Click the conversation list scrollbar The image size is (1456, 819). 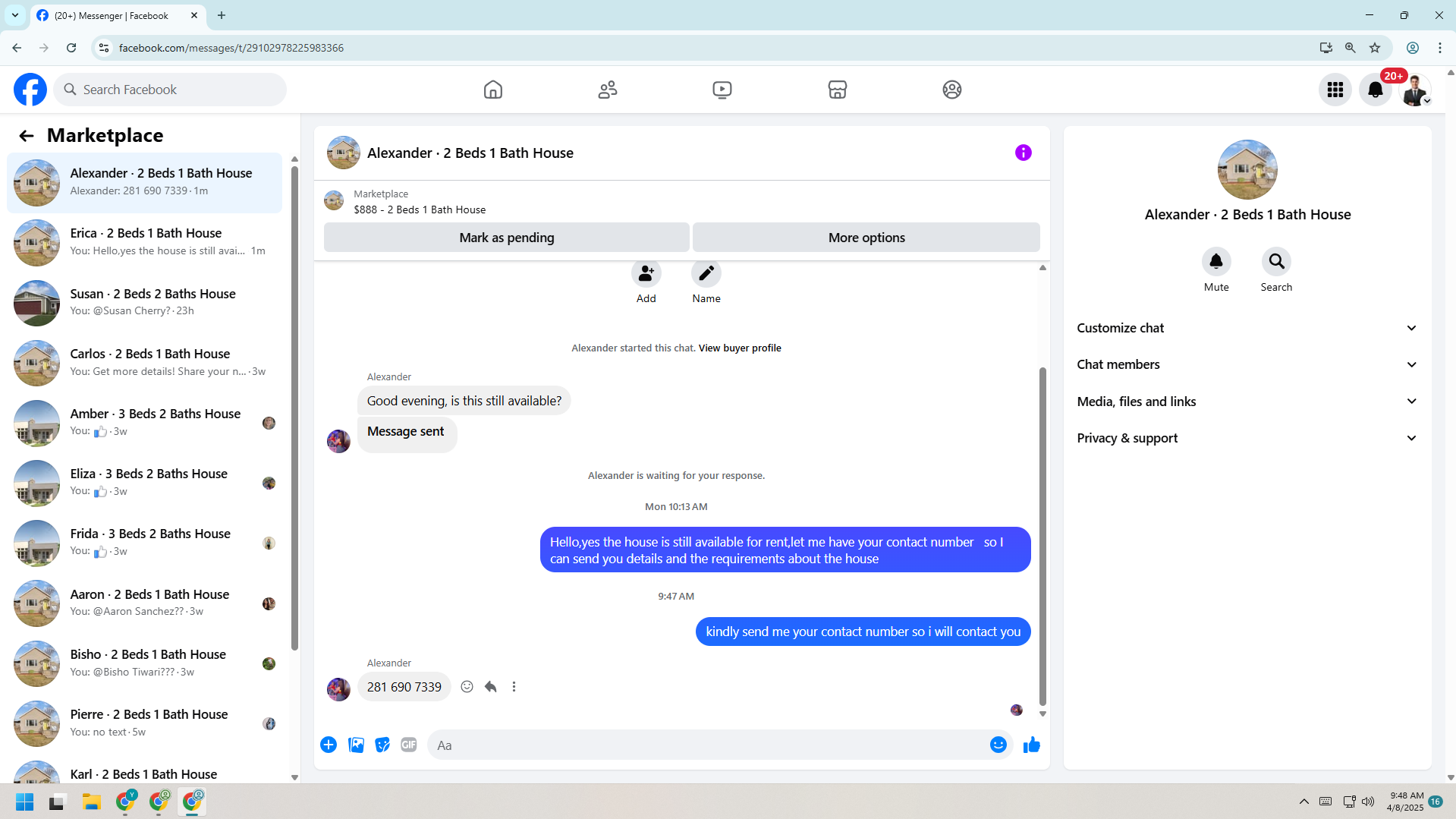(x=295, y=408)
